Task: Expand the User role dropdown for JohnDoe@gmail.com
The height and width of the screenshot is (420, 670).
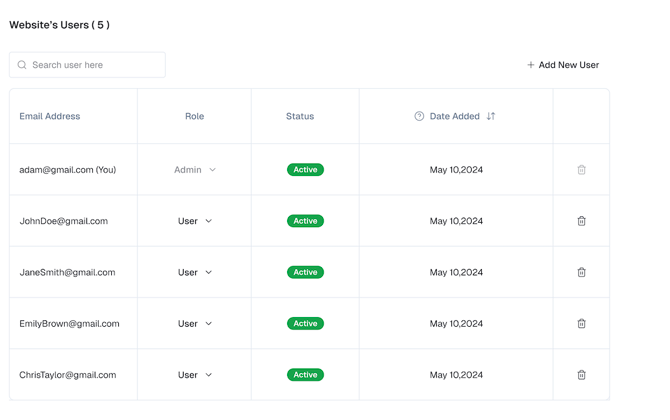Action: pos(195,221)
